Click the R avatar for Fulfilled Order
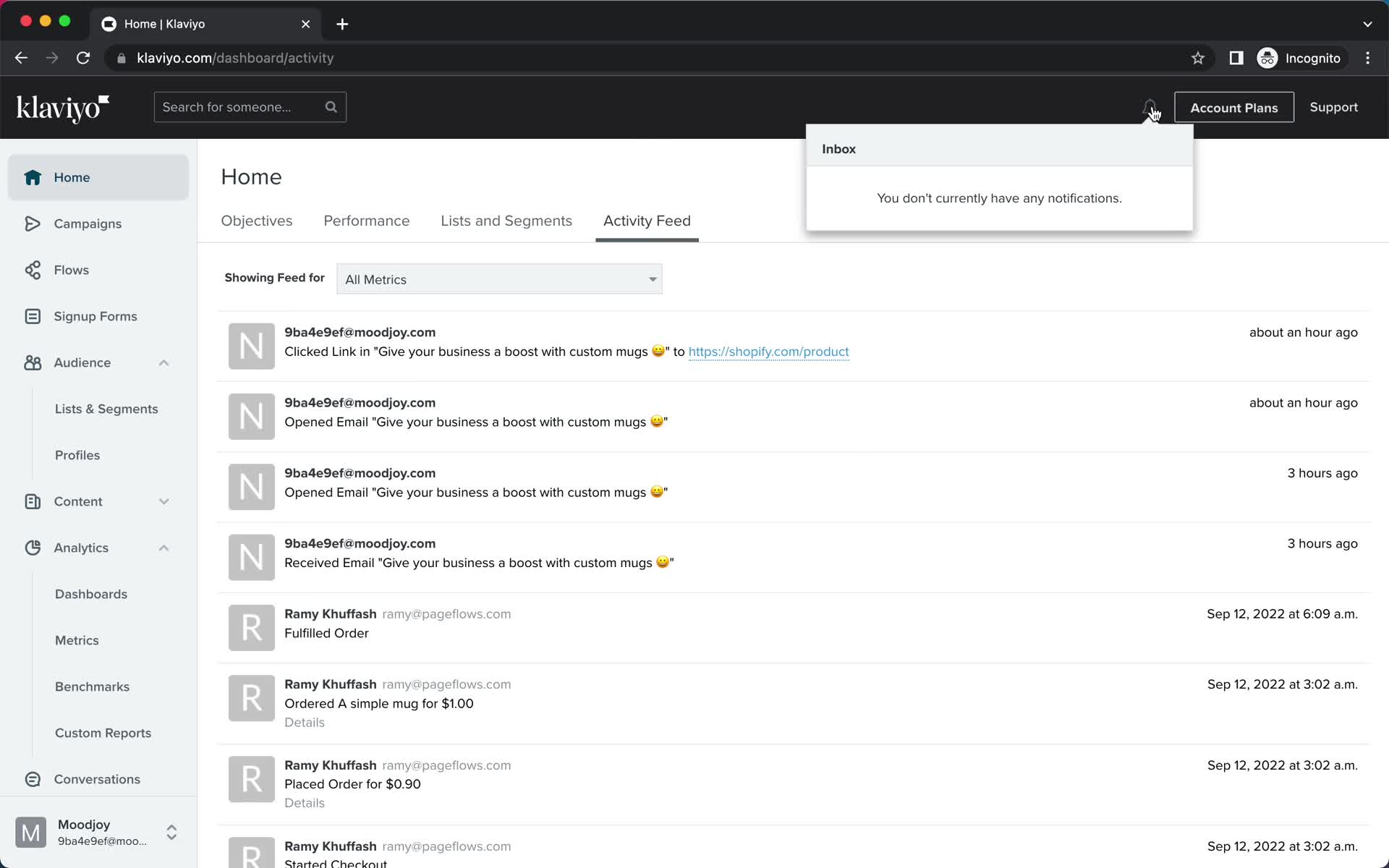The image size is (1389, 868). (251, 627)
